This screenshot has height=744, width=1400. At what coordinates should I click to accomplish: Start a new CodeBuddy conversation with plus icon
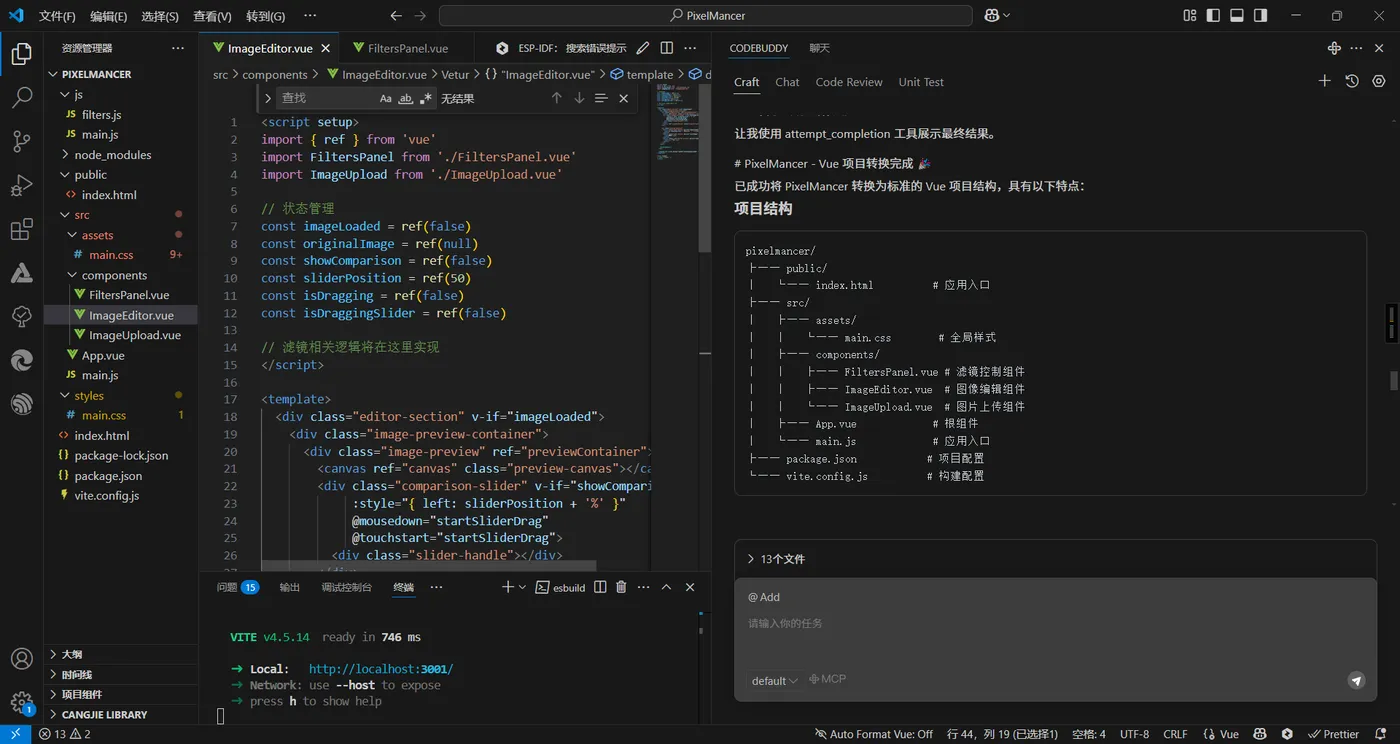click(1324, 81)
